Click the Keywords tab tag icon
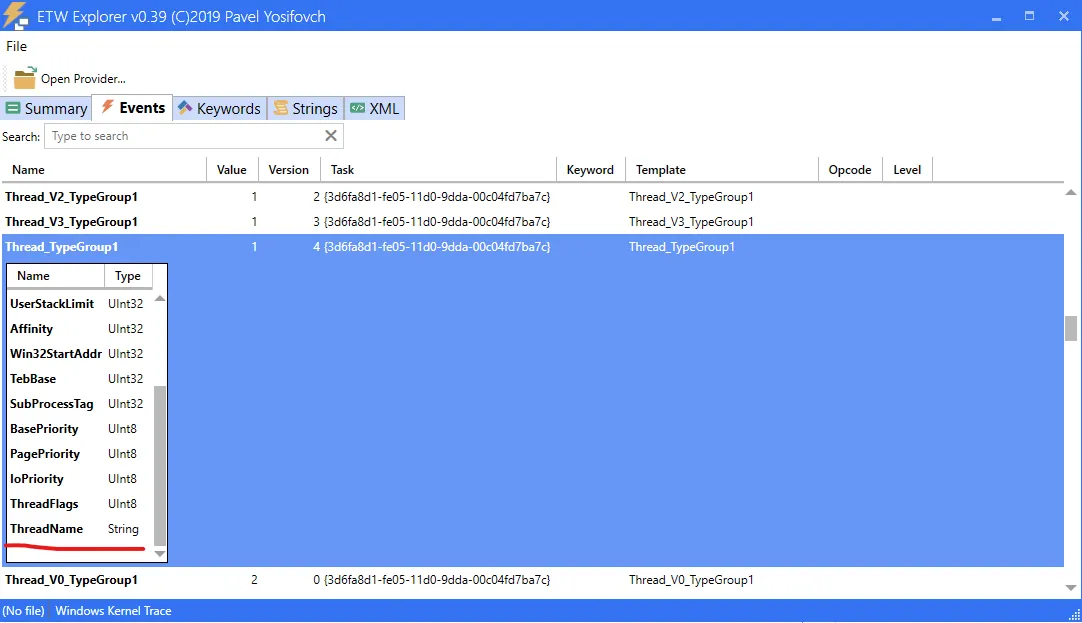Screen dimensions: 1082x623 click(184, 108)
